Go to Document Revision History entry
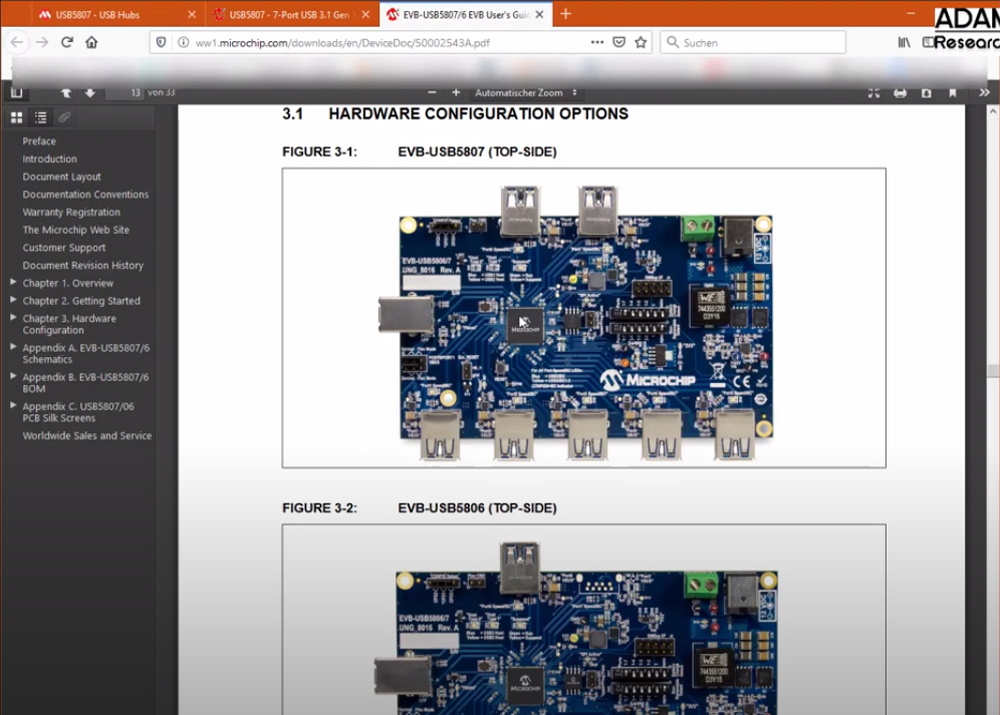Viewport: 1000px width, 715px height. coord(83,265)
